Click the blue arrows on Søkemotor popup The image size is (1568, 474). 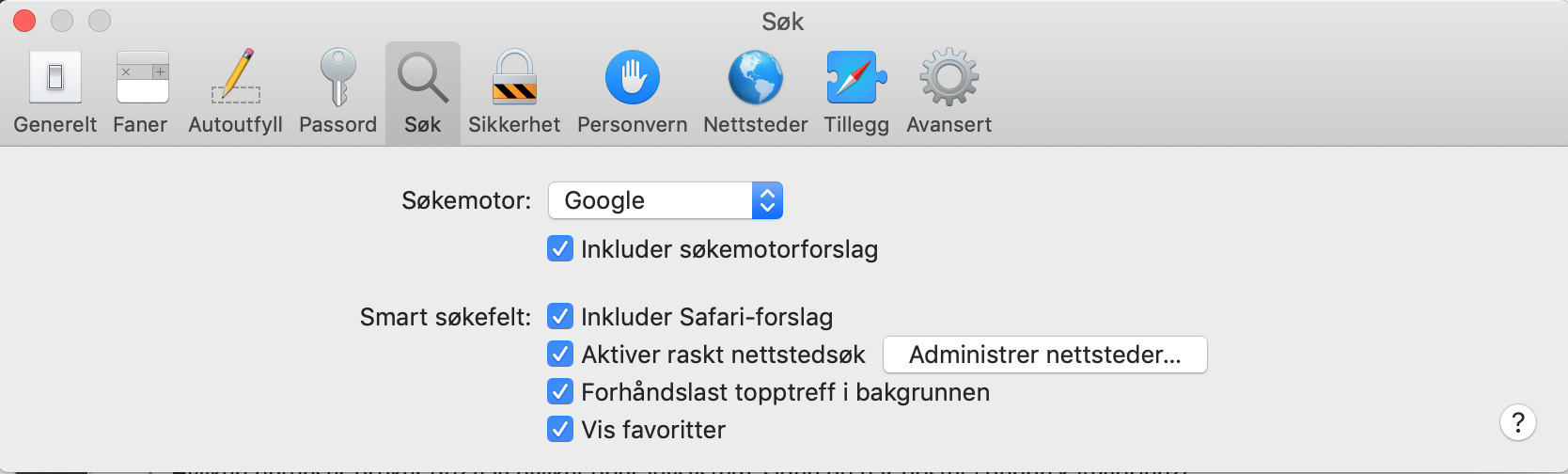(767, 200)
